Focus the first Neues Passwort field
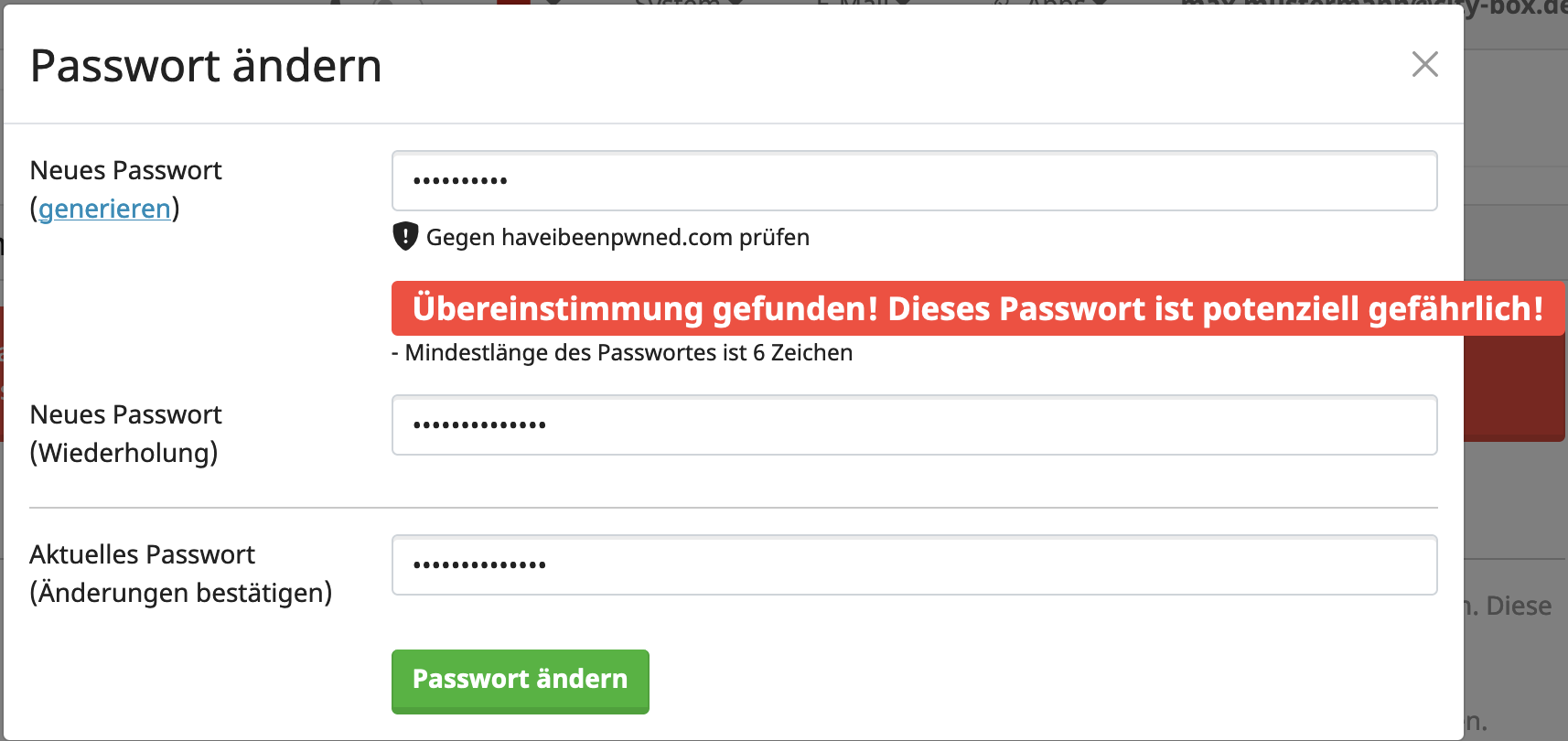The width and height of the screenshot is (1568, 741). pyautogui.click(x=914, y=181)
